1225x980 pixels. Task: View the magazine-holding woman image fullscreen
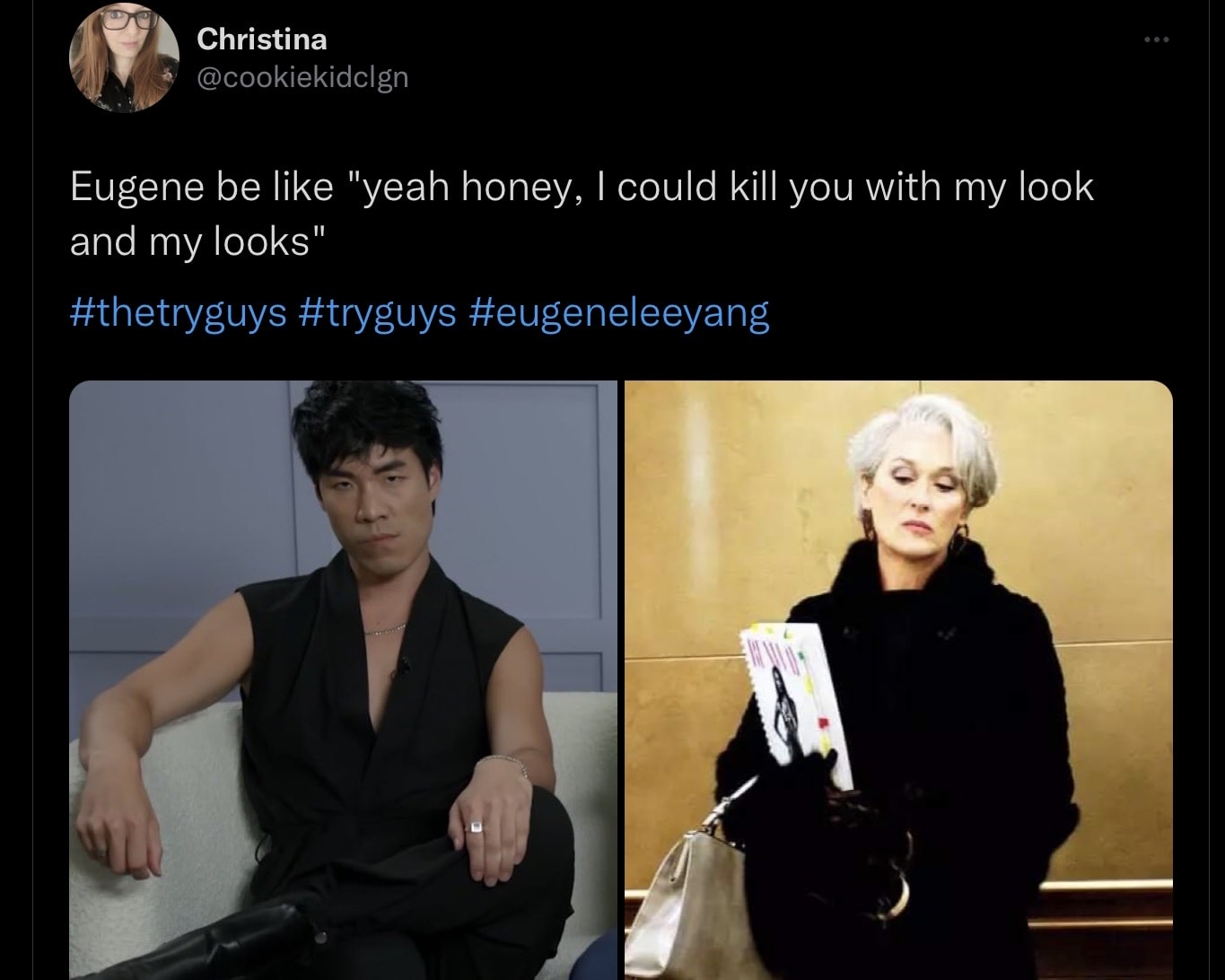pos(898,679)
